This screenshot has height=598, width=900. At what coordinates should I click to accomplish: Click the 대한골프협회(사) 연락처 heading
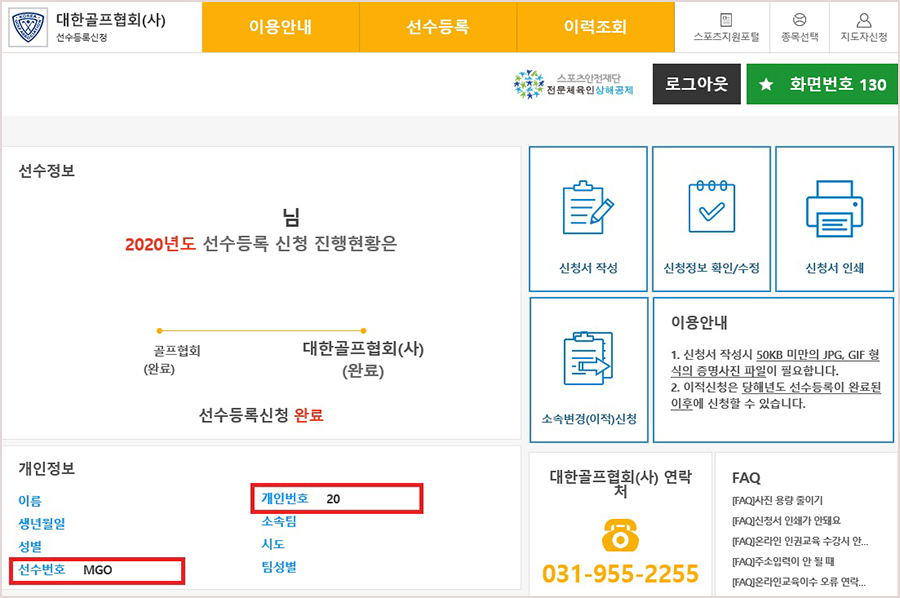(x=620, y=484)
